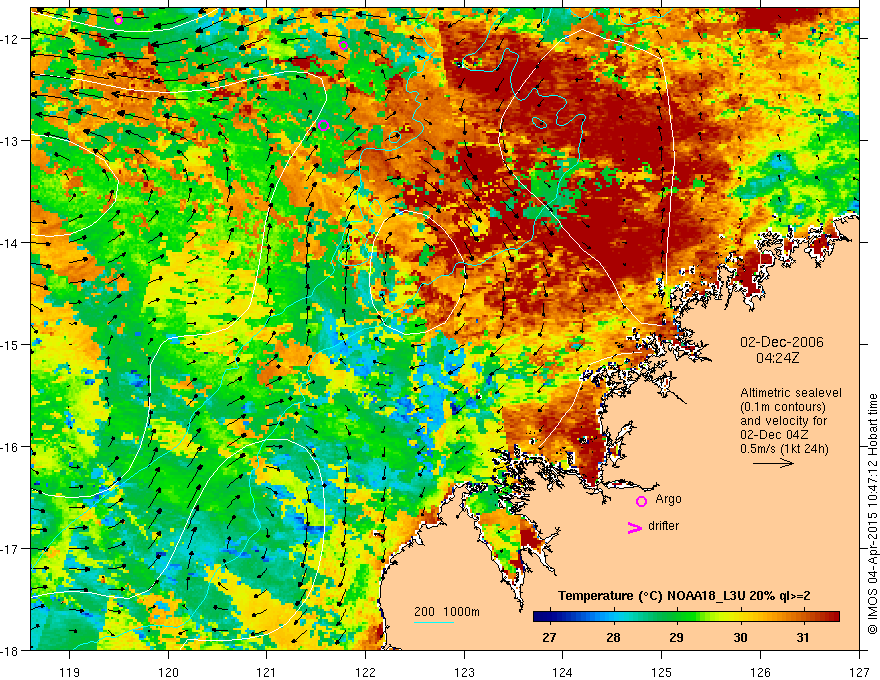This screenshot has width=880, height=680.
Task: Click the latitude axis label -14
Action: pos(10,243)
